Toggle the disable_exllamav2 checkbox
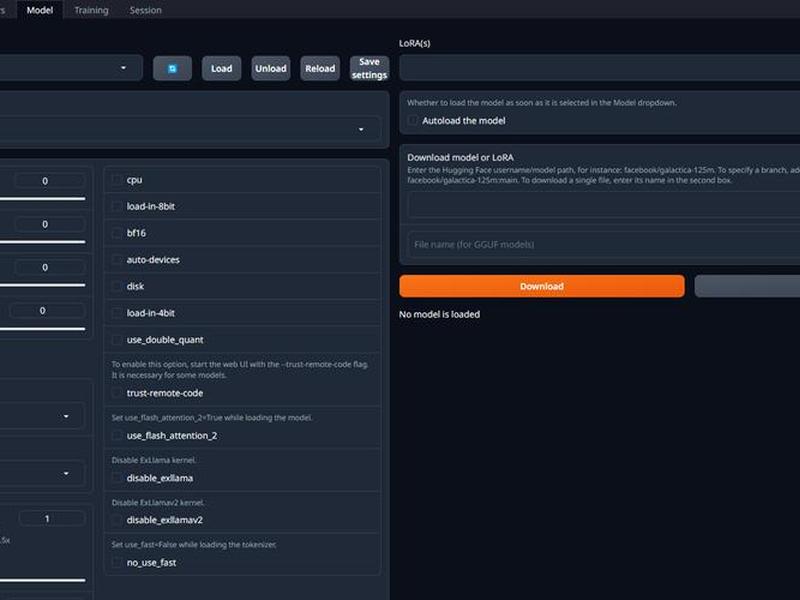Viewport: 800px width, 600px height. tap(117, 520)
